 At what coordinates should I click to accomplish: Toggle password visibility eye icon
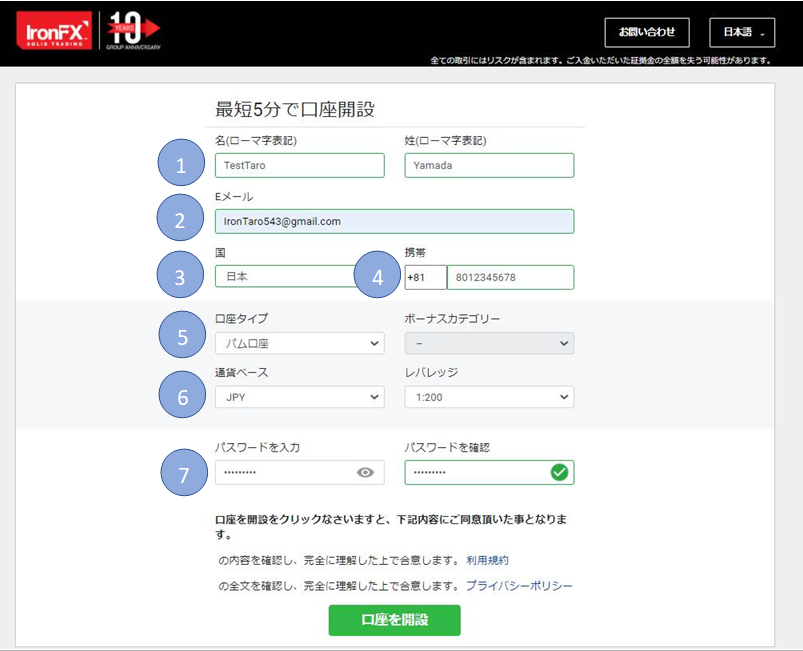365,472
